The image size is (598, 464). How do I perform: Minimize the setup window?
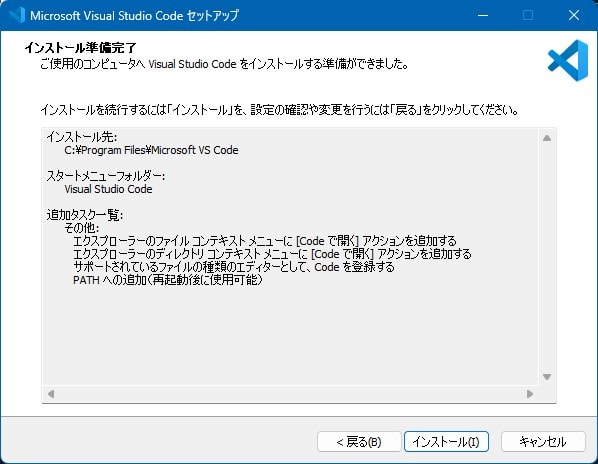483,15
